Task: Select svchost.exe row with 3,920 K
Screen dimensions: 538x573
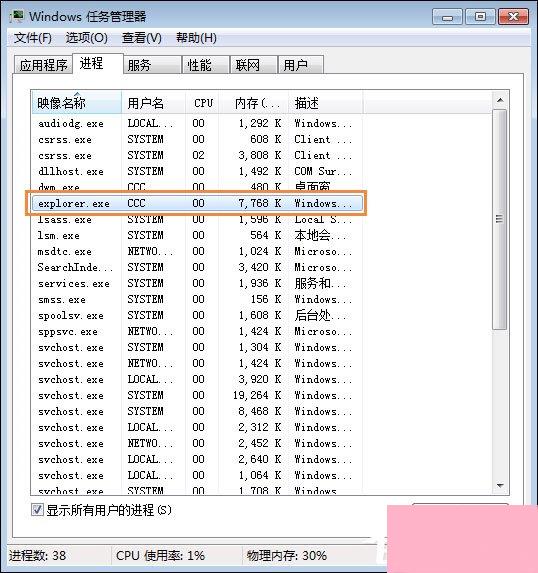Action: coord(197,379)
